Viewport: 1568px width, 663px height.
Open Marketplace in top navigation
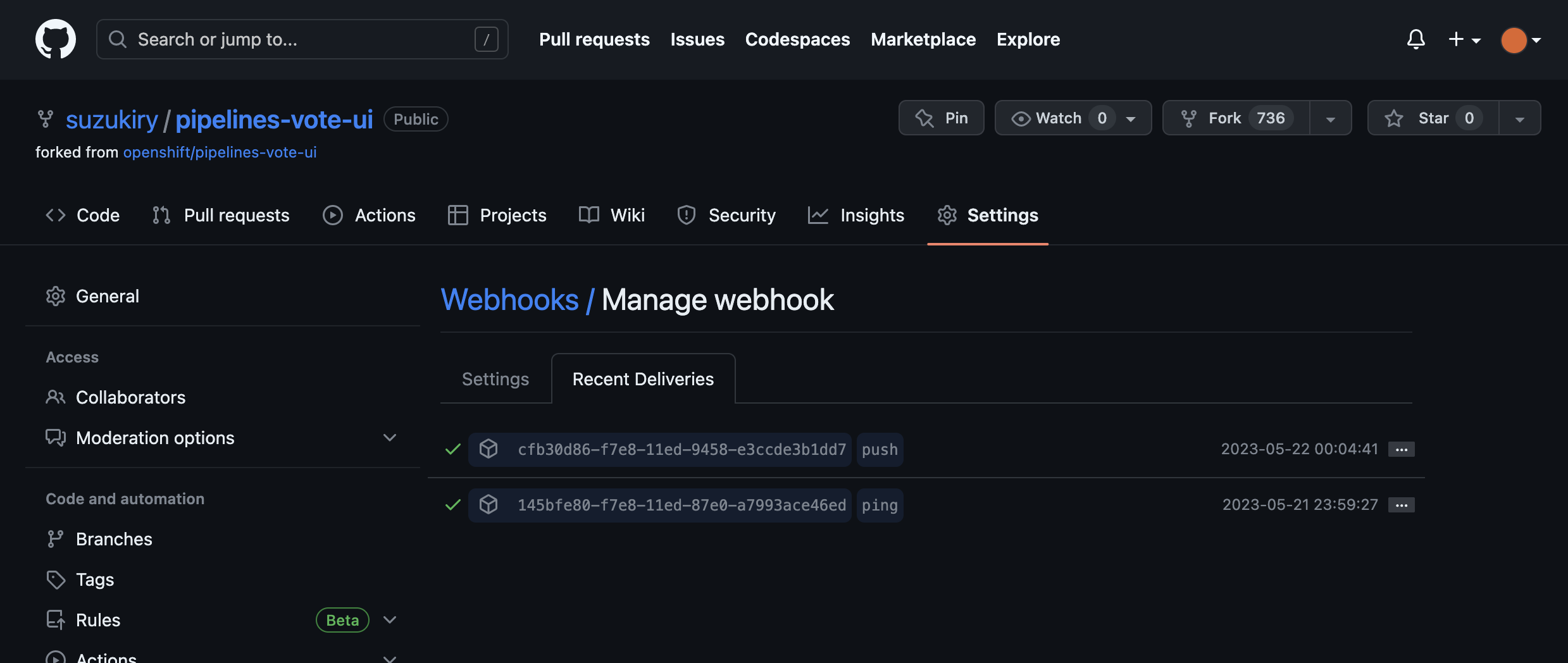[x=923, y=39]
